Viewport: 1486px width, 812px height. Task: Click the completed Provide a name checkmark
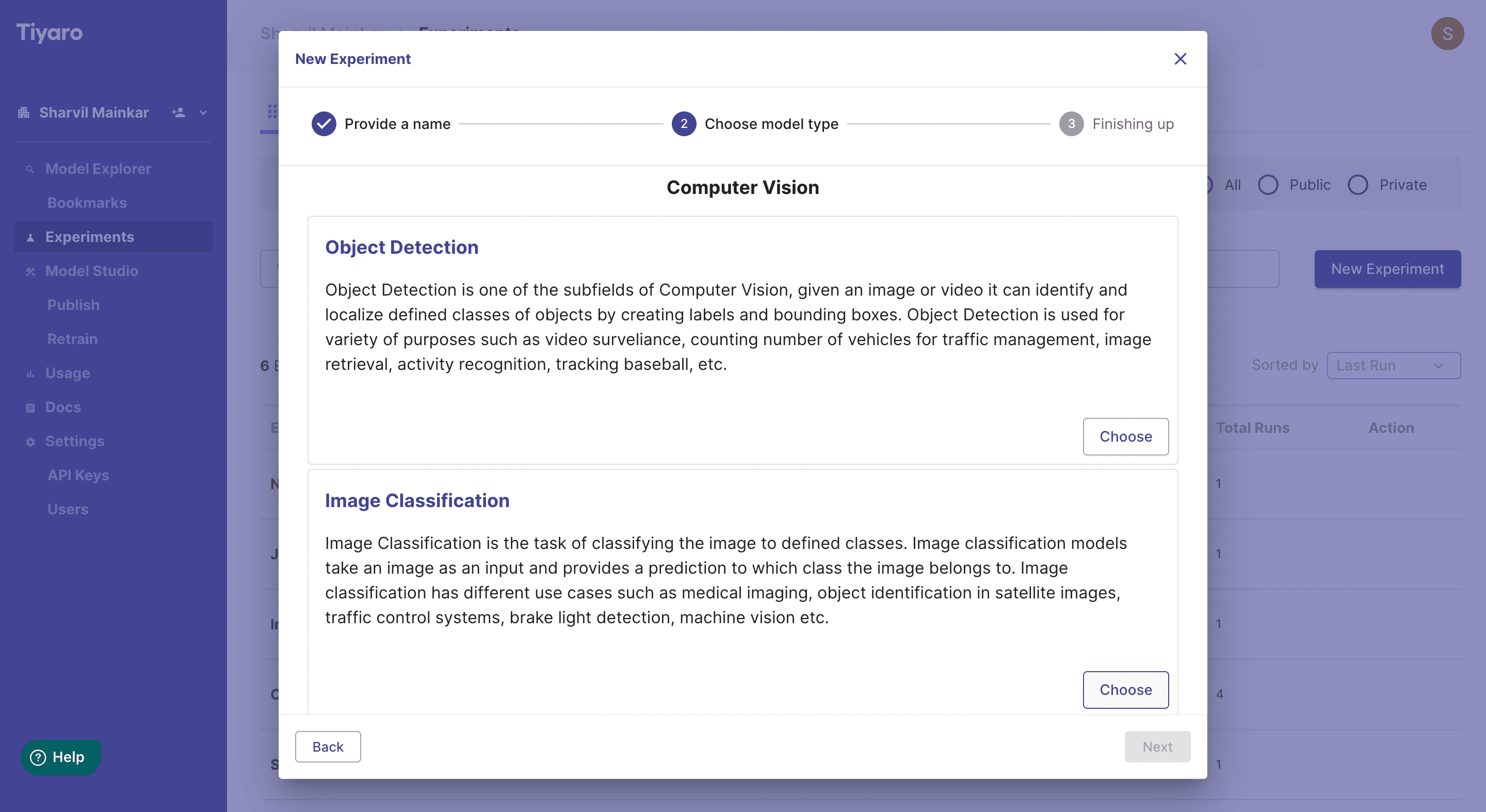pos(324,124)
